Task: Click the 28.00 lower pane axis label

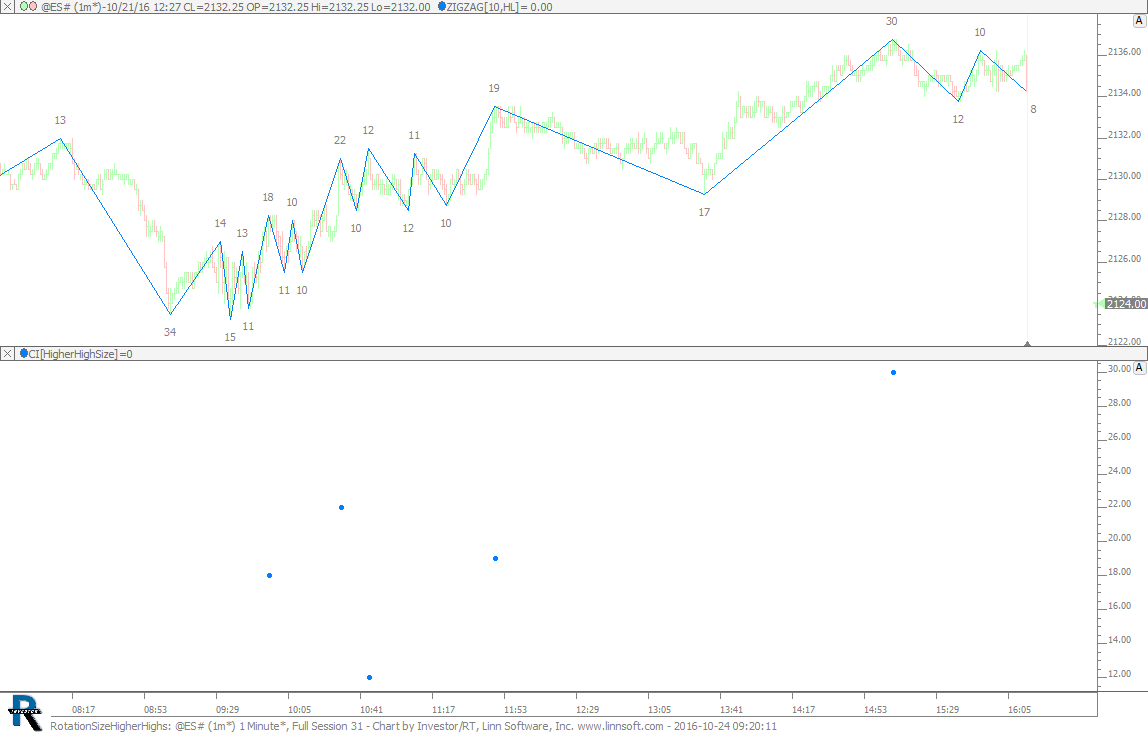Action: (x=1119, y=403)
